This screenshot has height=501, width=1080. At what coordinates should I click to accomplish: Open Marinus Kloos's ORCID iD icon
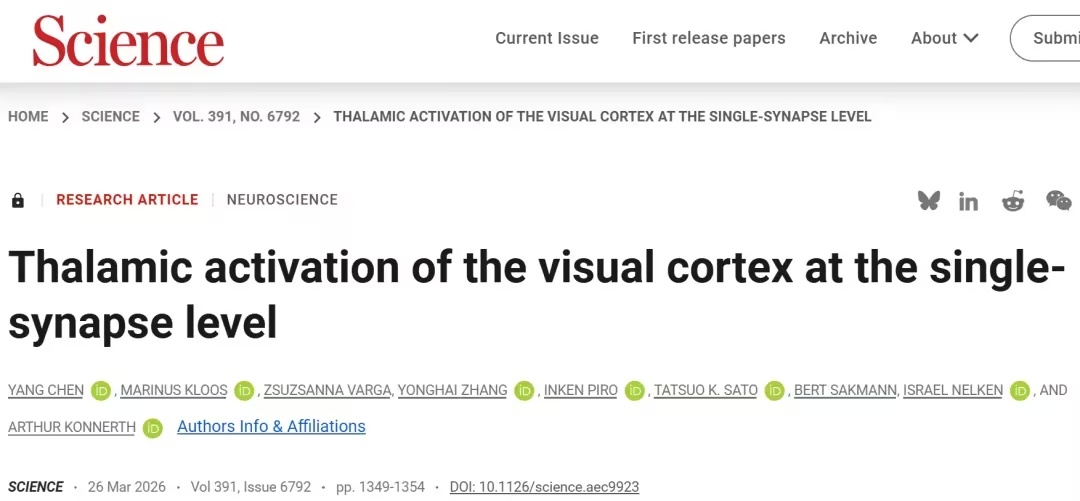245,391
